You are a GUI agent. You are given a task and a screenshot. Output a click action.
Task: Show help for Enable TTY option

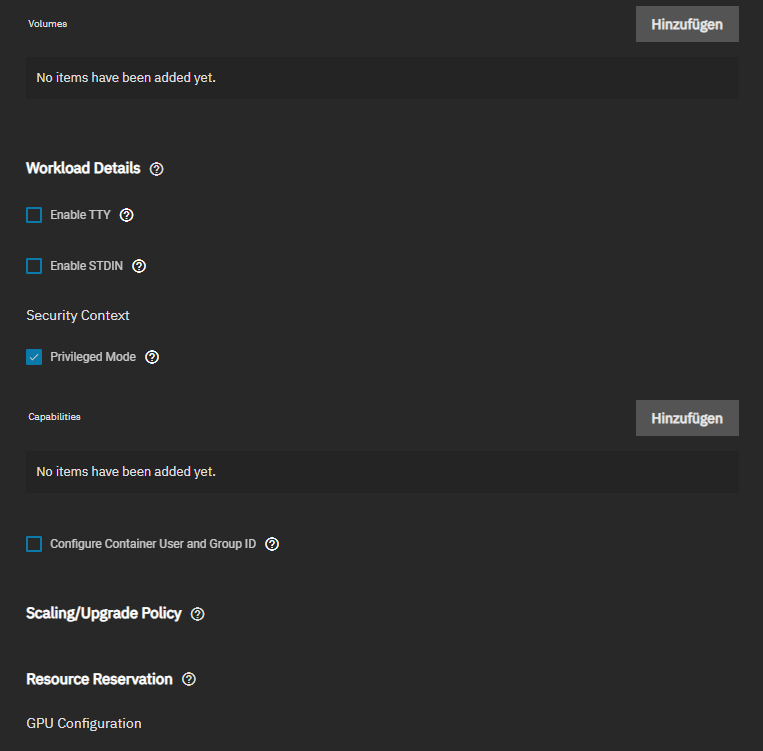(x=127, y=215)
